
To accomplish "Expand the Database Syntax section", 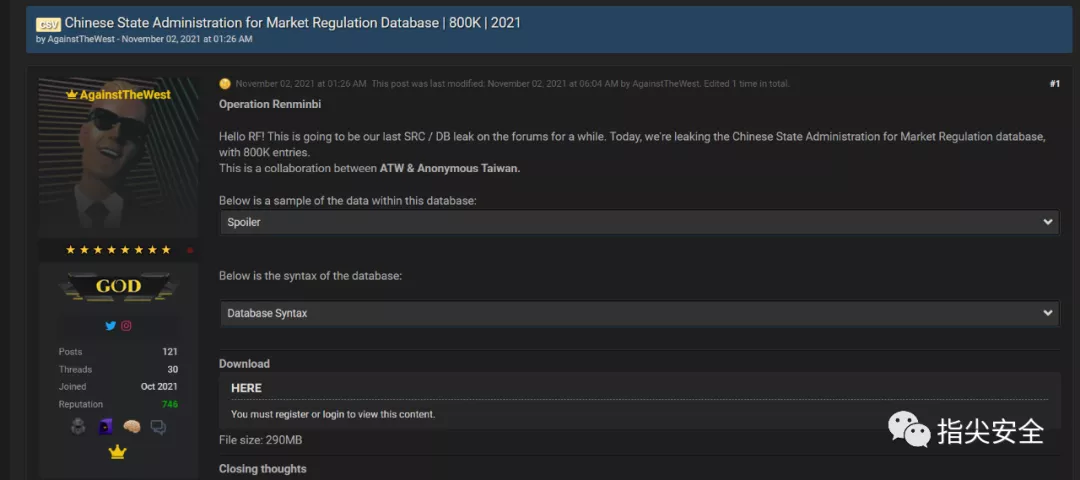I will tap(639, 313).
